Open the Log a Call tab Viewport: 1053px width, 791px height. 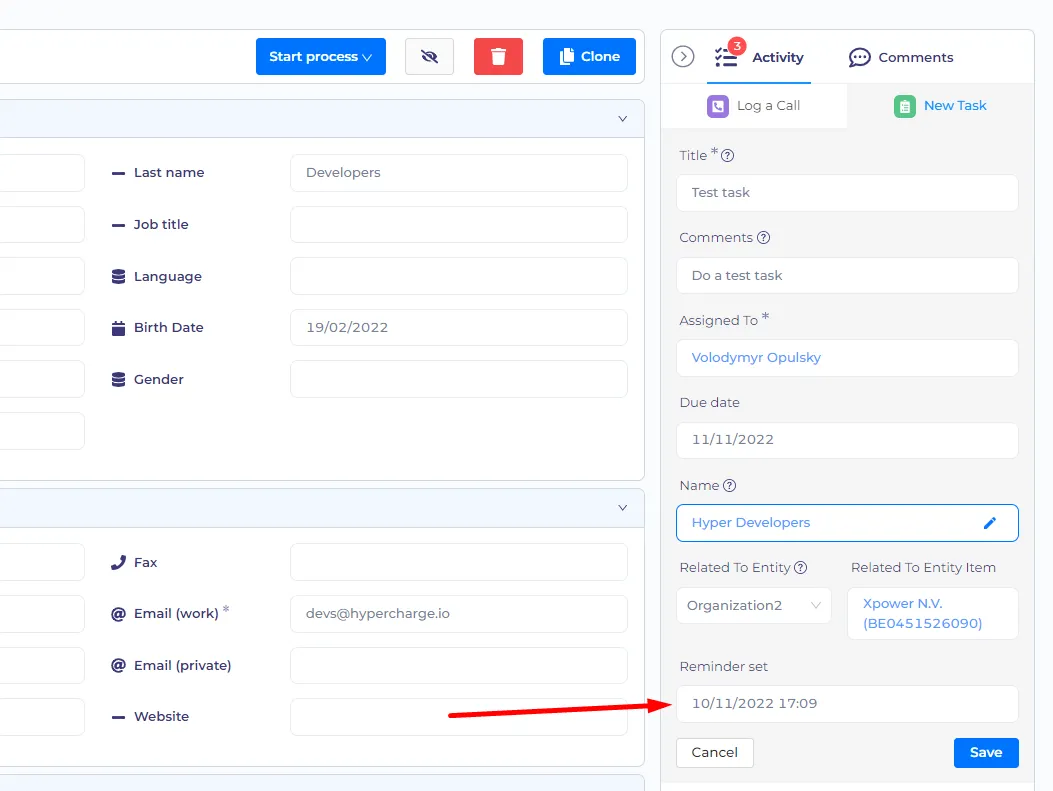753,105
